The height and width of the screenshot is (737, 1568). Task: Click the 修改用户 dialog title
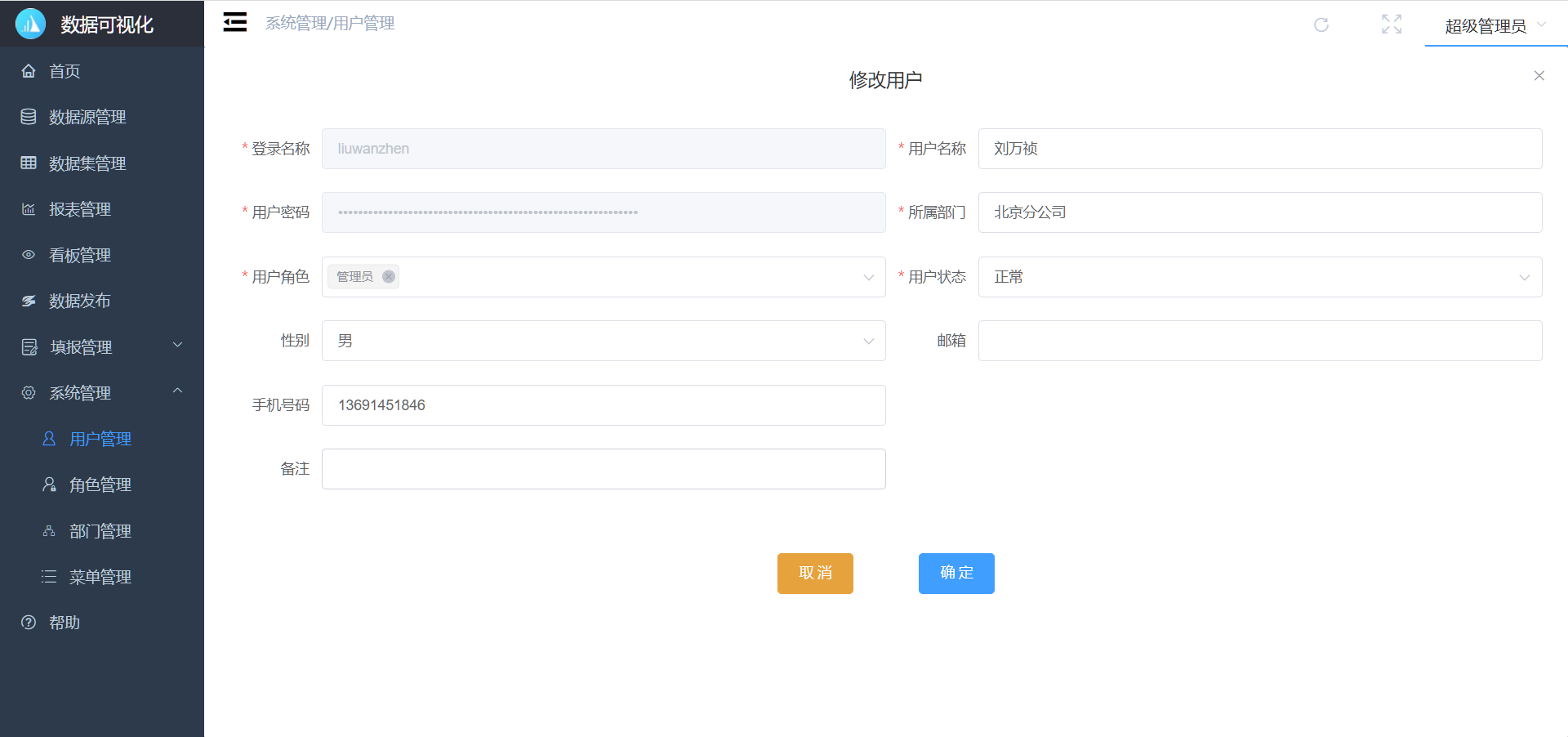[x=885, y=80]
